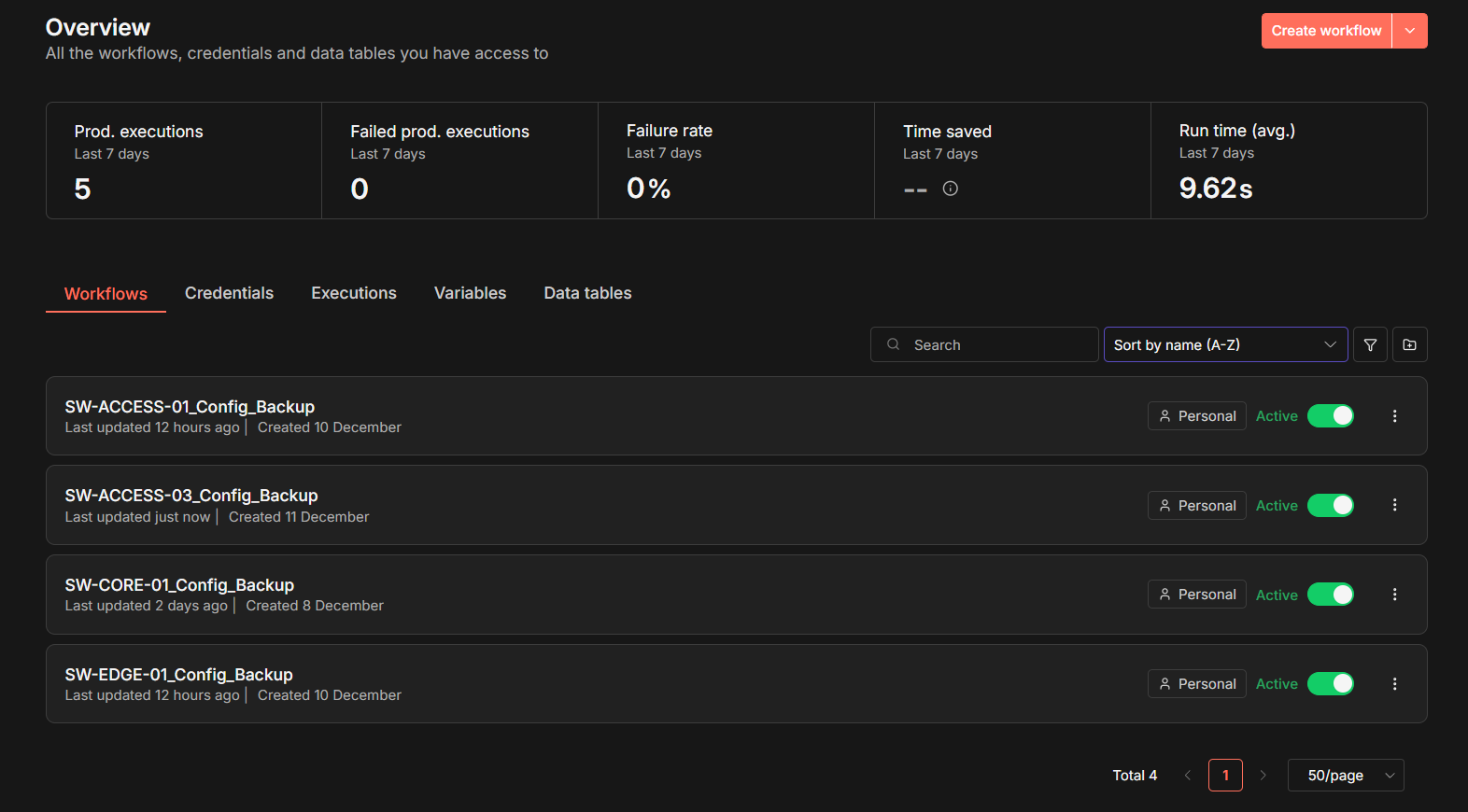Disable the SW-EDGE-01_Config_Backup workflow
Viewport: 1468px width, 812px height.
pos(1330,684)
